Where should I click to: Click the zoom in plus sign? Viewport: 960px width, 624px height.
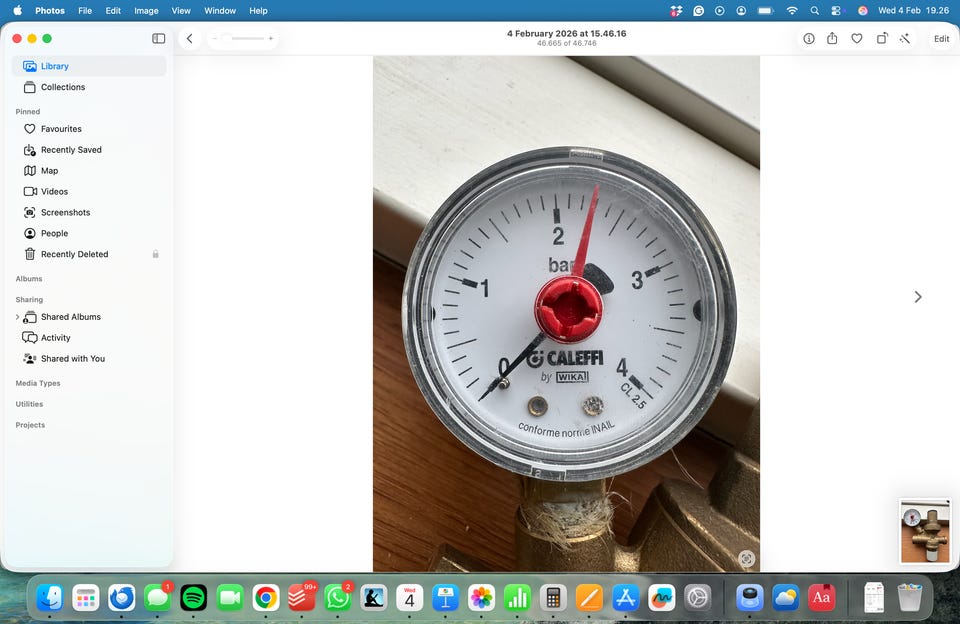271,39
